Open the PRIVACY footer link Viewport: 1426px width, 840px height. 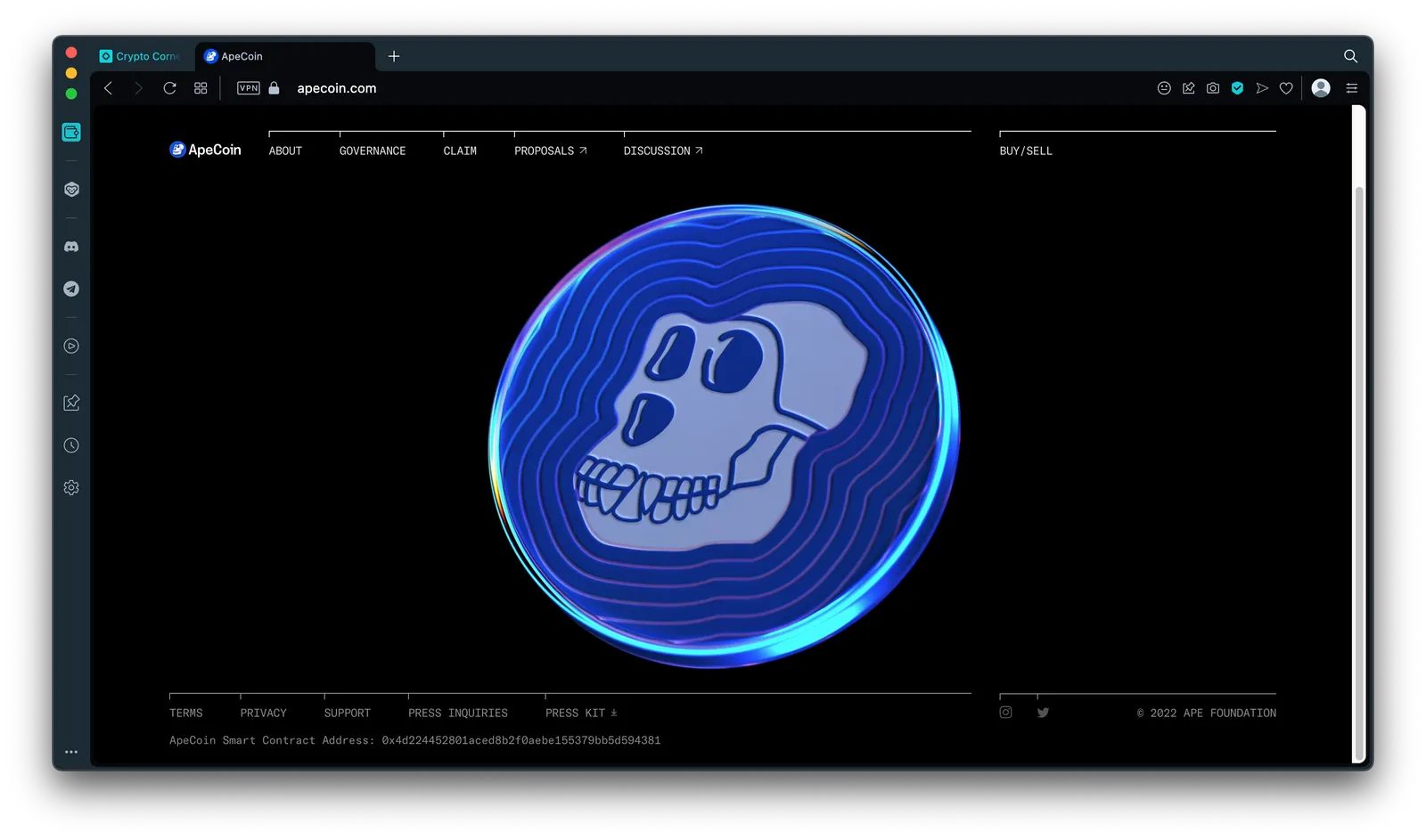point(263,714)
